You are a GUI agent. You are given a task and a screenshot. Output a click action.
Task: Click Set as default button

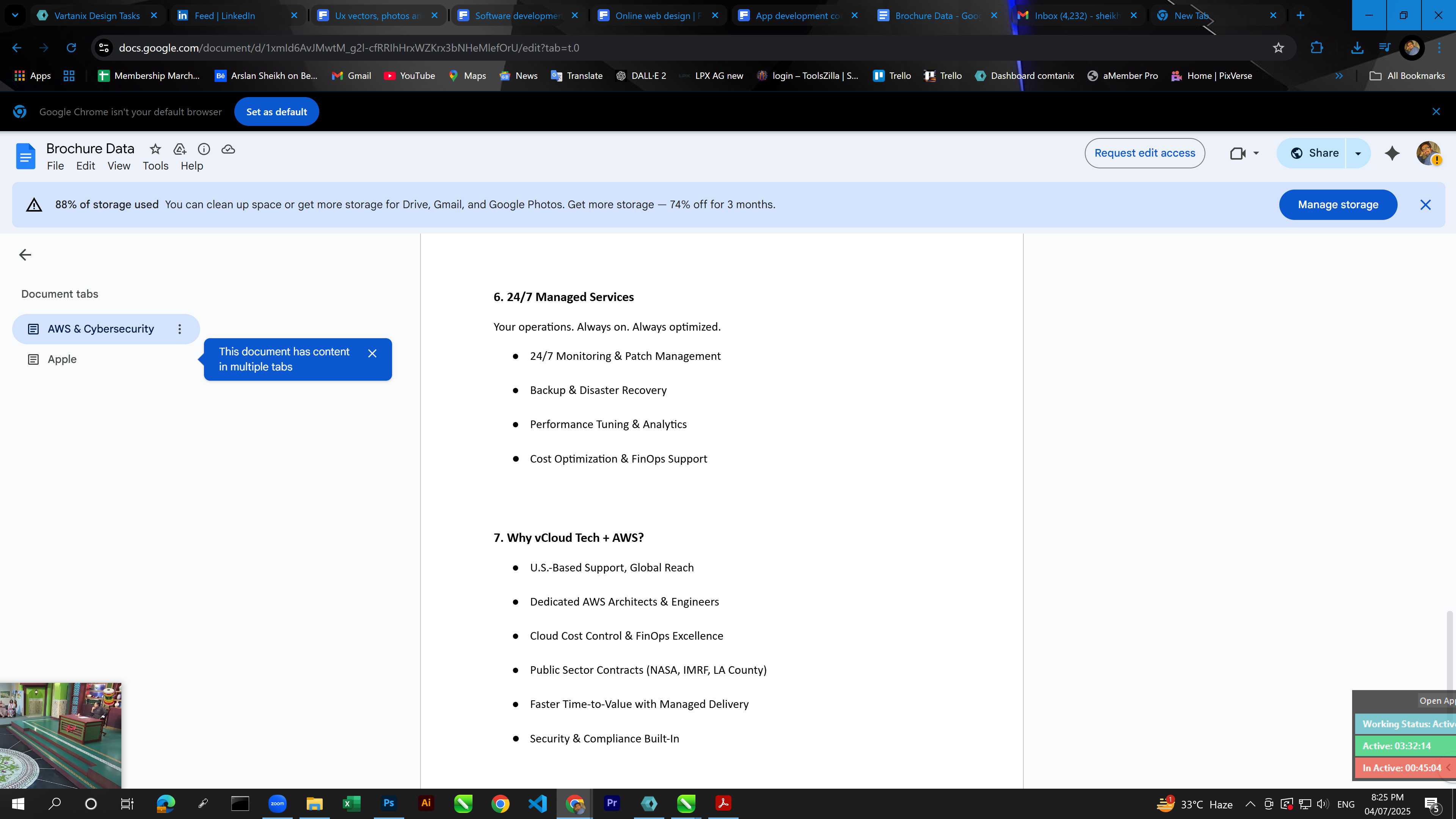pos(276,112)
